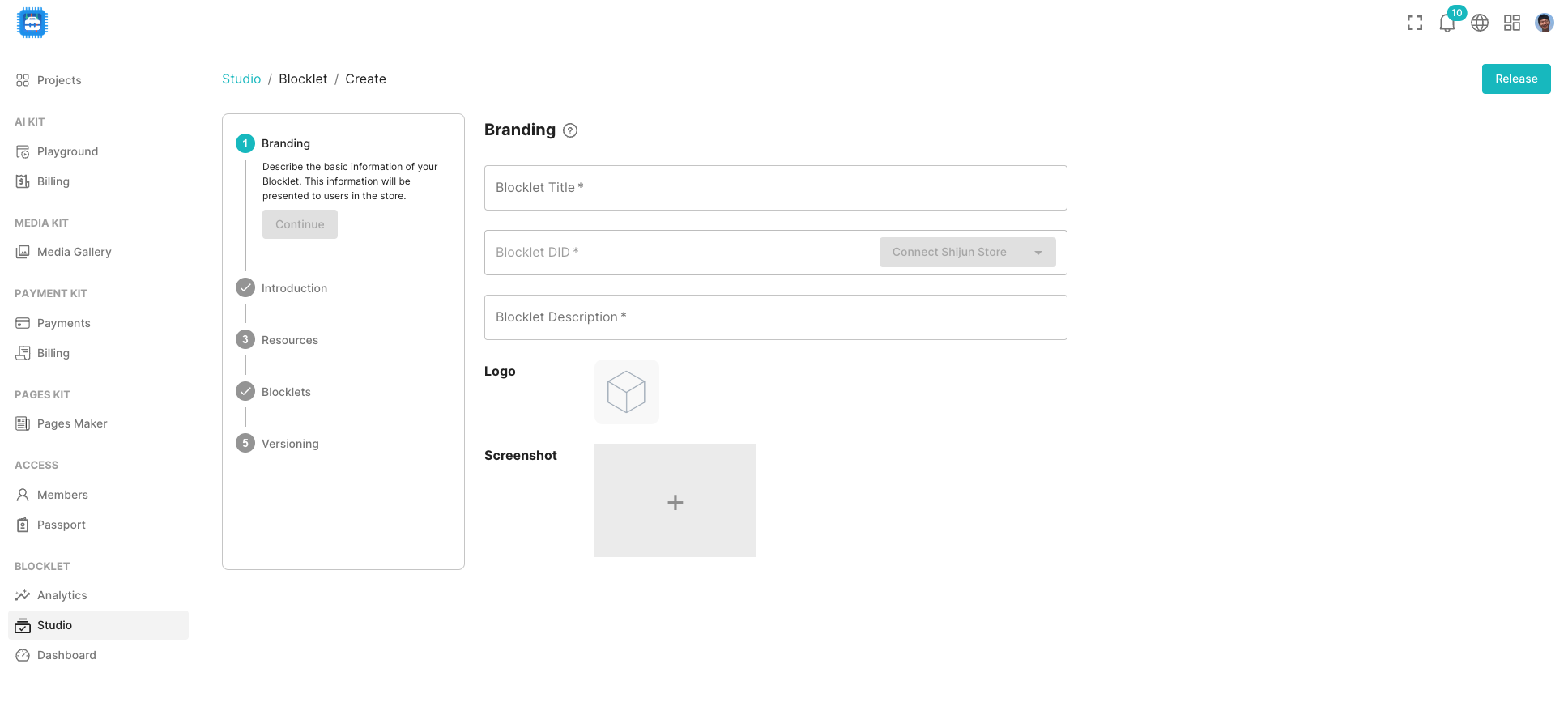
Task: Jump to the Versioning step
Action: 289,444
